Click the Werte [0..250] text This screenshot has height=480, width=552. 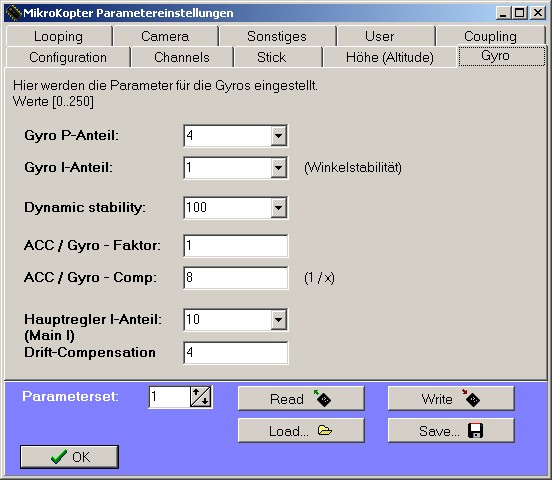[x=54, y=102]
